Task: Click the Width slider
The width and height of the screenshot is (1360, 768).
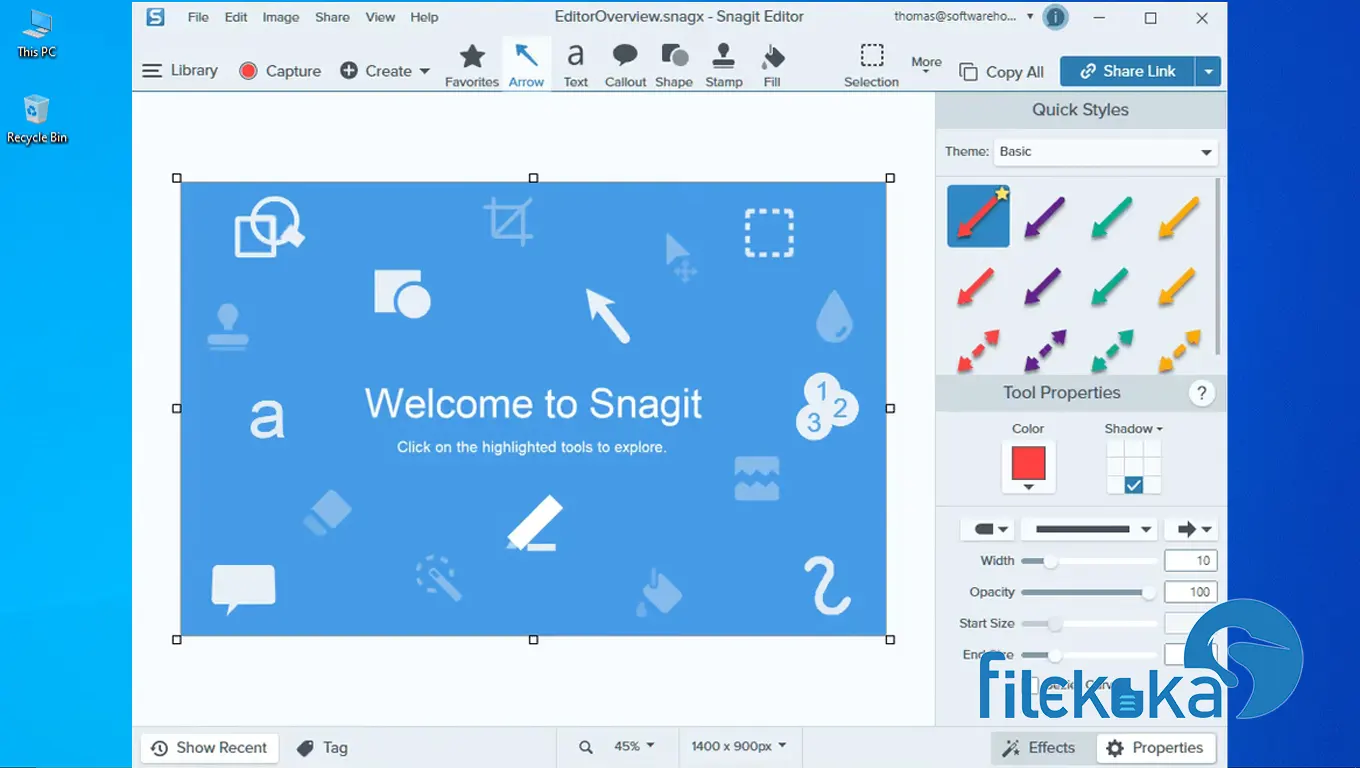Action: 1089,561
